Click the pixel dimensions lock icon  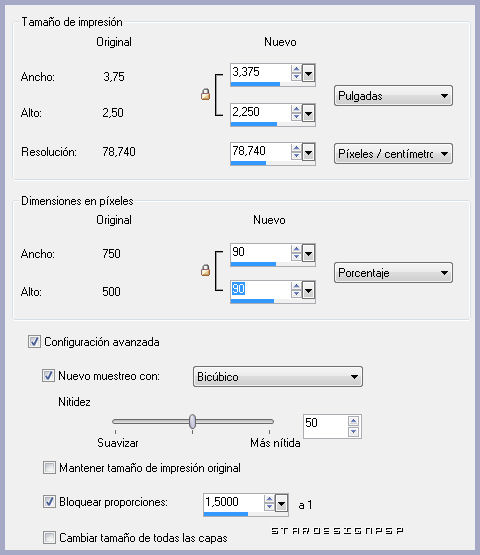(205, 270)
